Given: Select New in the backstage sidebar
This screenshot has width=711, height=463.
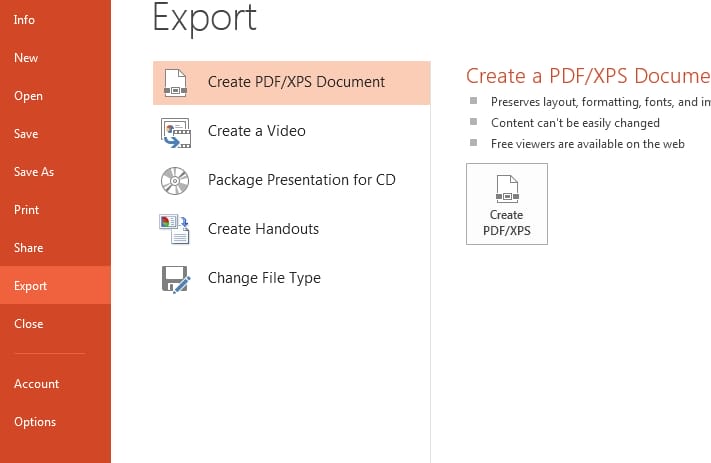Looking at the screenshot, I should click(26, 58).
